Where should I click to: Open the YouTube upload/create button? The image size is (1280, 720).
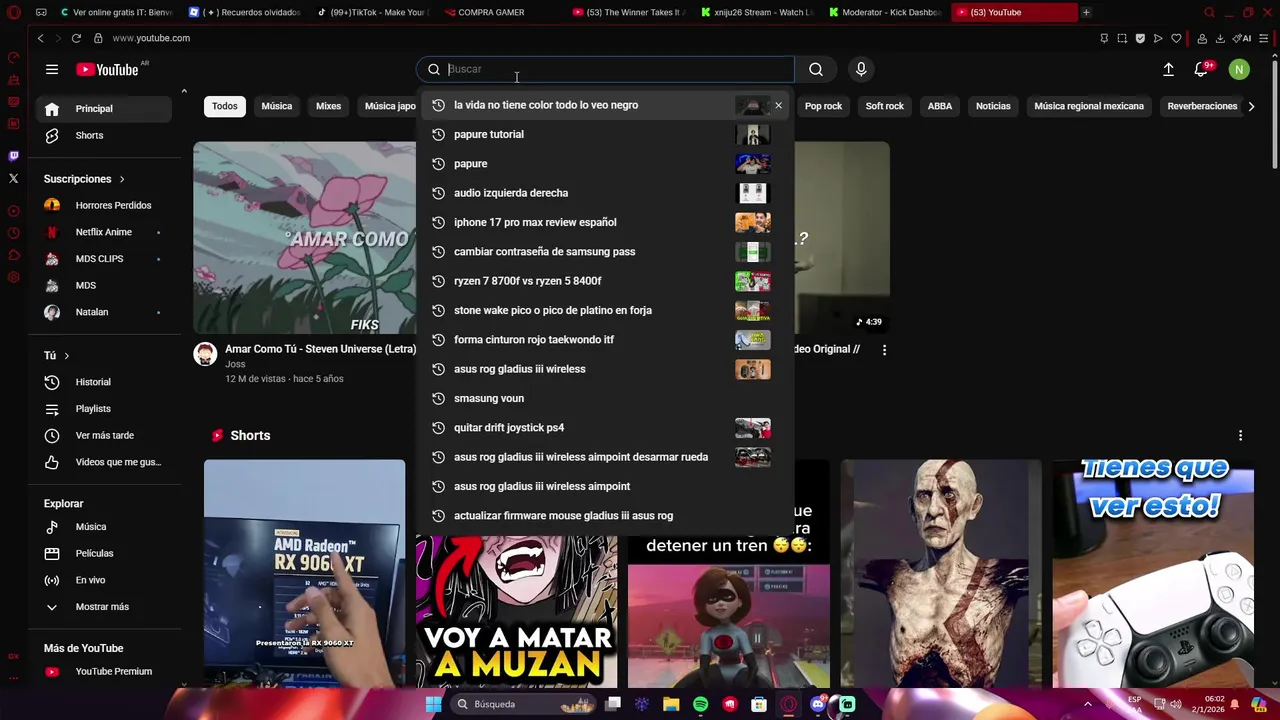coord(1168,69)
